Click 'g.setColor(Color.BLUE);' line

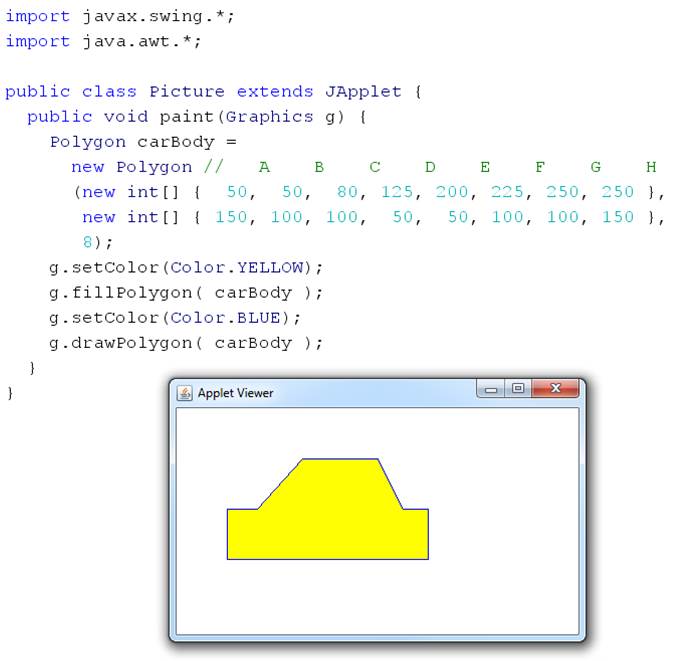coord(175,318)
